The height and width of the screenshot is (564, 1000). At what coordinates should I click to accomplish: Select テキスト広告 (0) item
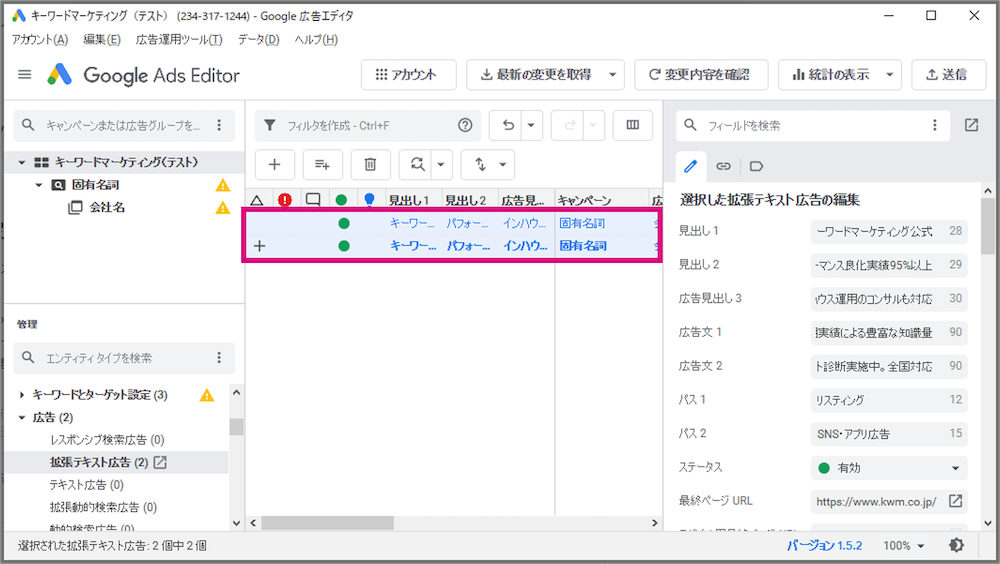[x=87, y=485]
